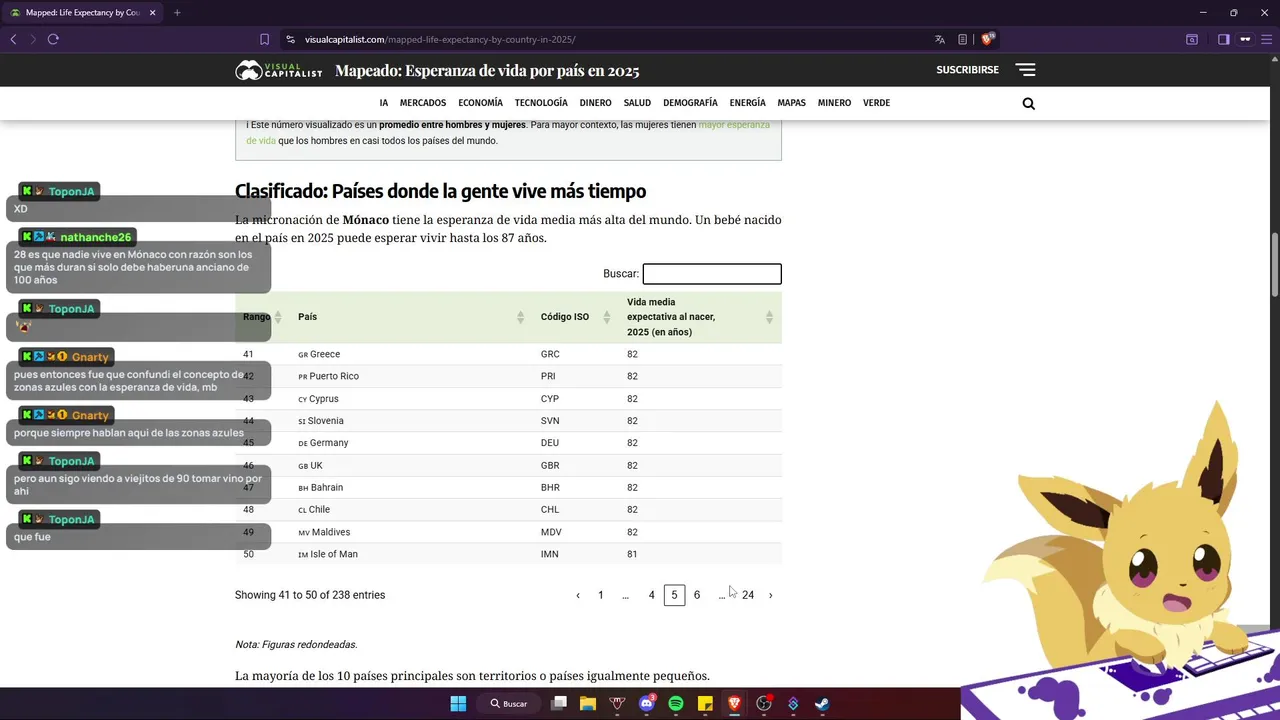
Task: Click the page vertical scrollbar thumb
Action: tap(1274, 264)
